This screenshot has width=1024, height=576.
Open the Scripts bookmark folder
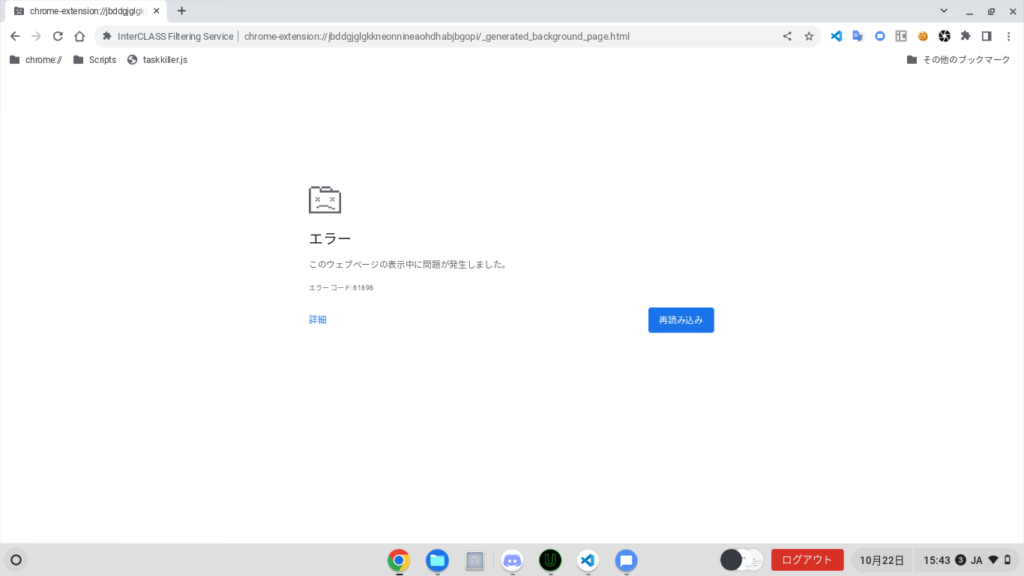(94, 60)
